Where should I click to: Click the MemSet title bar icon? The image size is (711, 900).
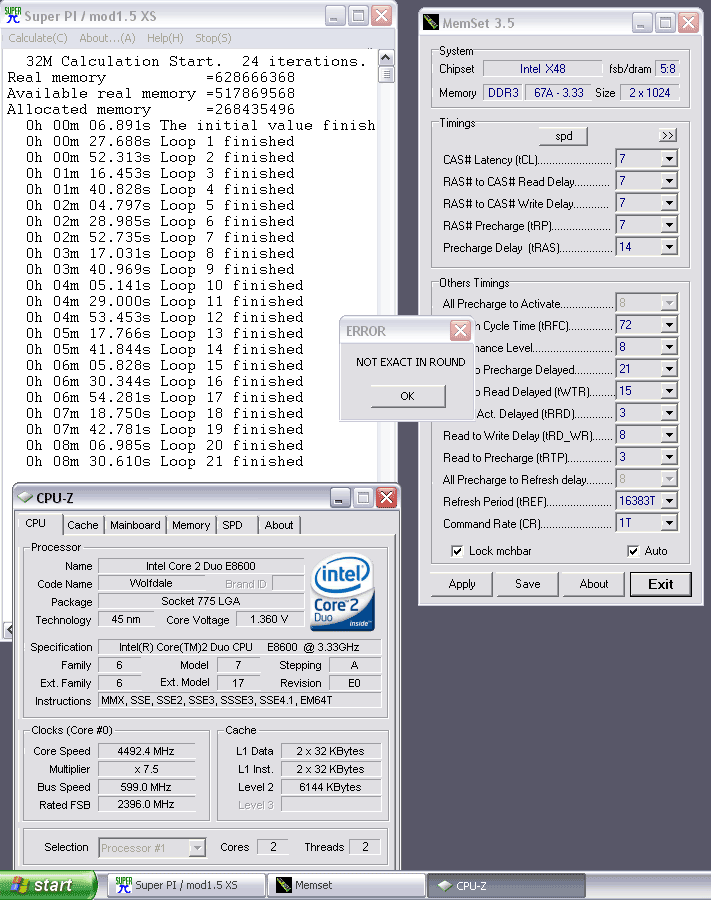click(431, 22)
